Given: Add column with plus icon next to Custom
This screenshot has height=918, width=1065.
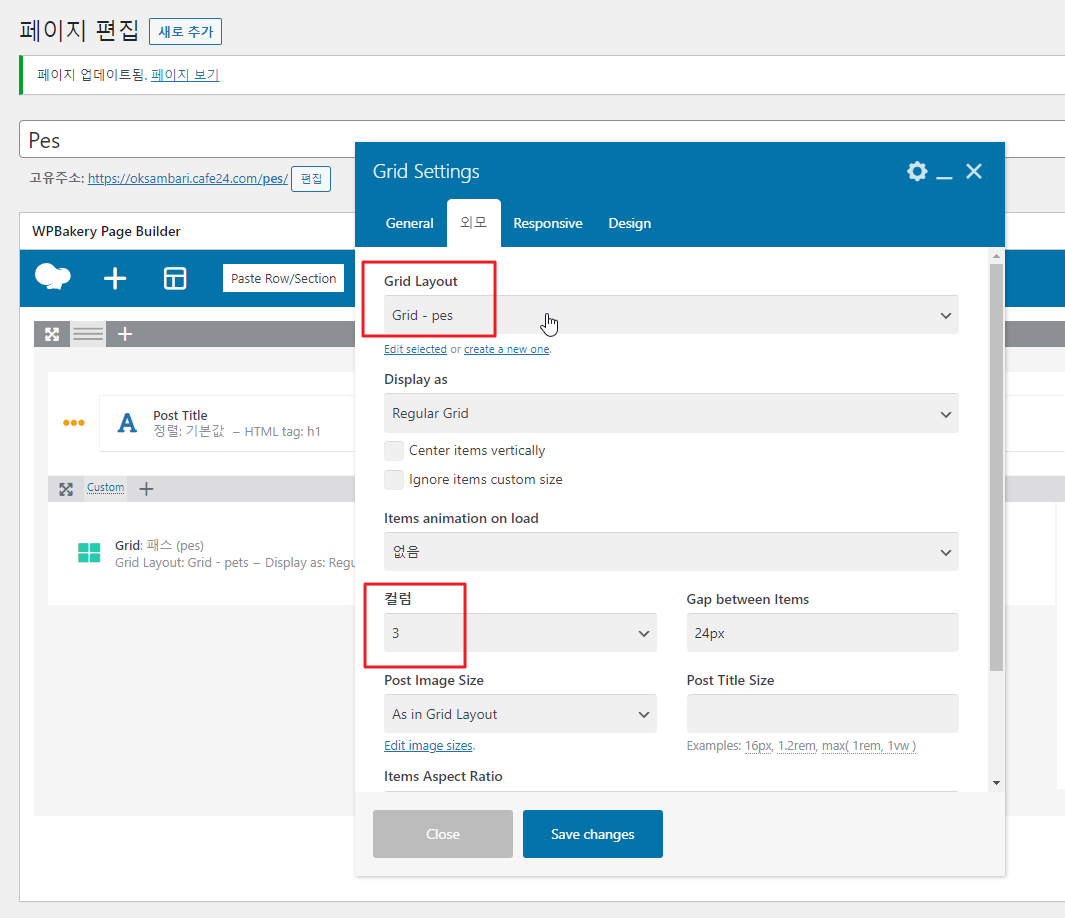Looking at the screenshot, I should click(x=146, y=489).
